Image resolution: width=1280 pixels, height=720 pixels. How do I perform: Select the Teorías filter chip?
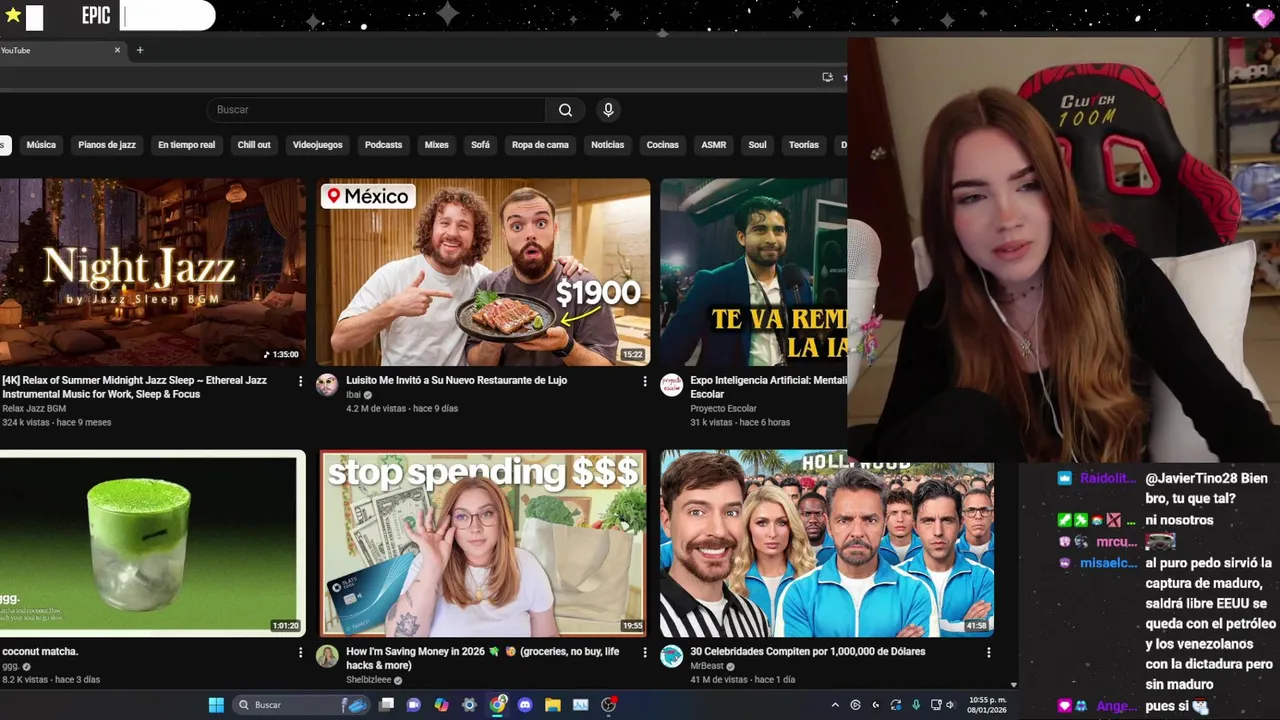[x=804, y=145]
